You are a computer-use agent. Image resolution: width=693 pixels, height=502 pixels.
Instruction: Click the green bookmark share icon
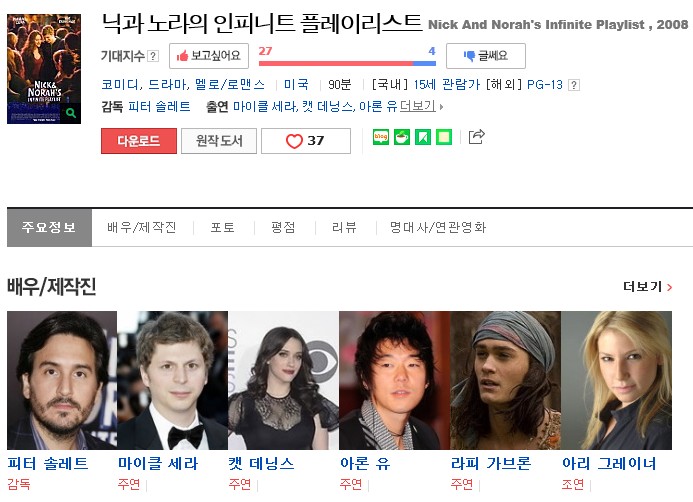pyautogui.click(x=423, y=137)
